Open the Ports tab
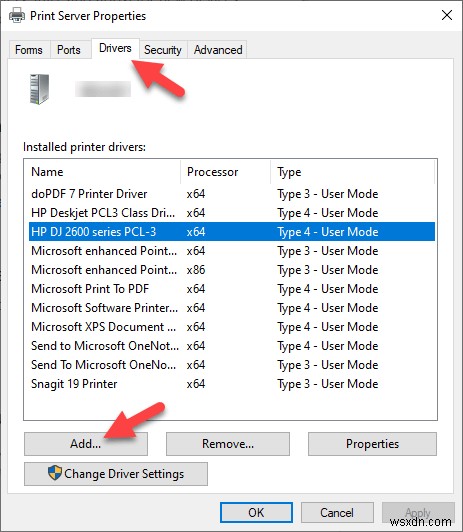This screenshot has width=463, height=532. (x=69, y=50)
